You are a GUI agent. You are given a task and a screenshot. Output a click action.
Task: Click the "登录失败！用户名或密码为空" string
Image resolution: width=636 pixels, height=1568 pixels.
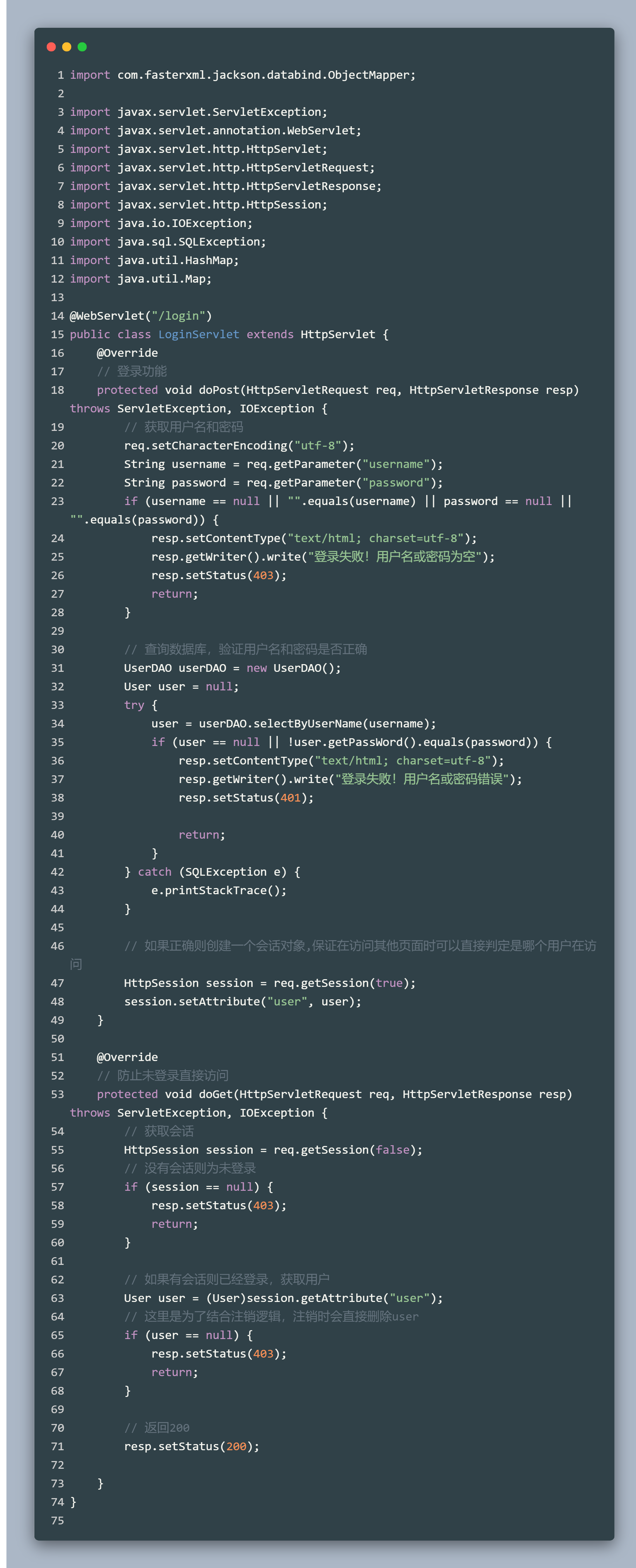pyautogui.click(x=395, y=556)
